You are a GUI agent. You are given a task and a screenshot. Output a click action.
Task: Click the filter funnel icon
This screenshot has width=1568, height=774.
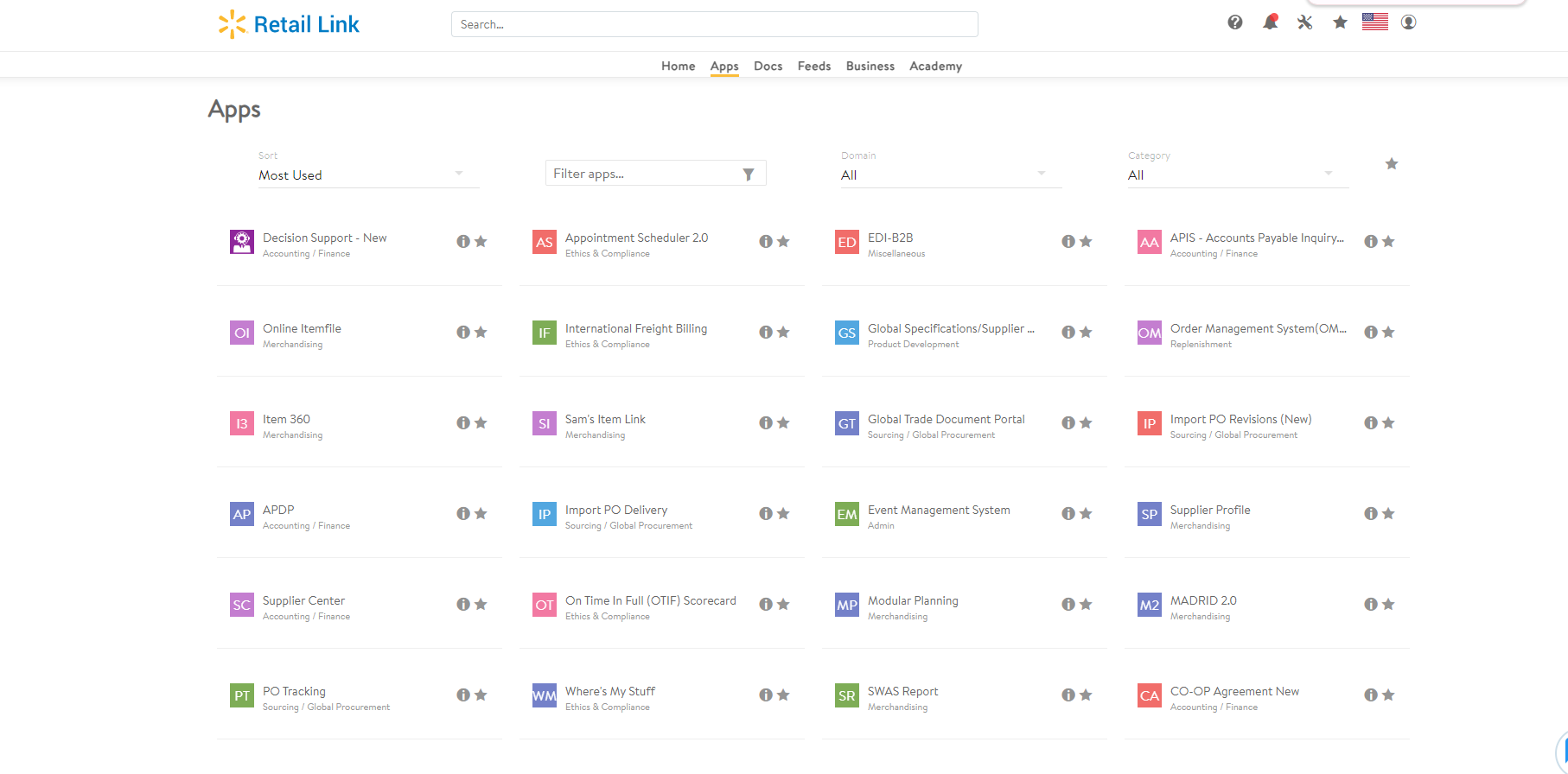749,174
